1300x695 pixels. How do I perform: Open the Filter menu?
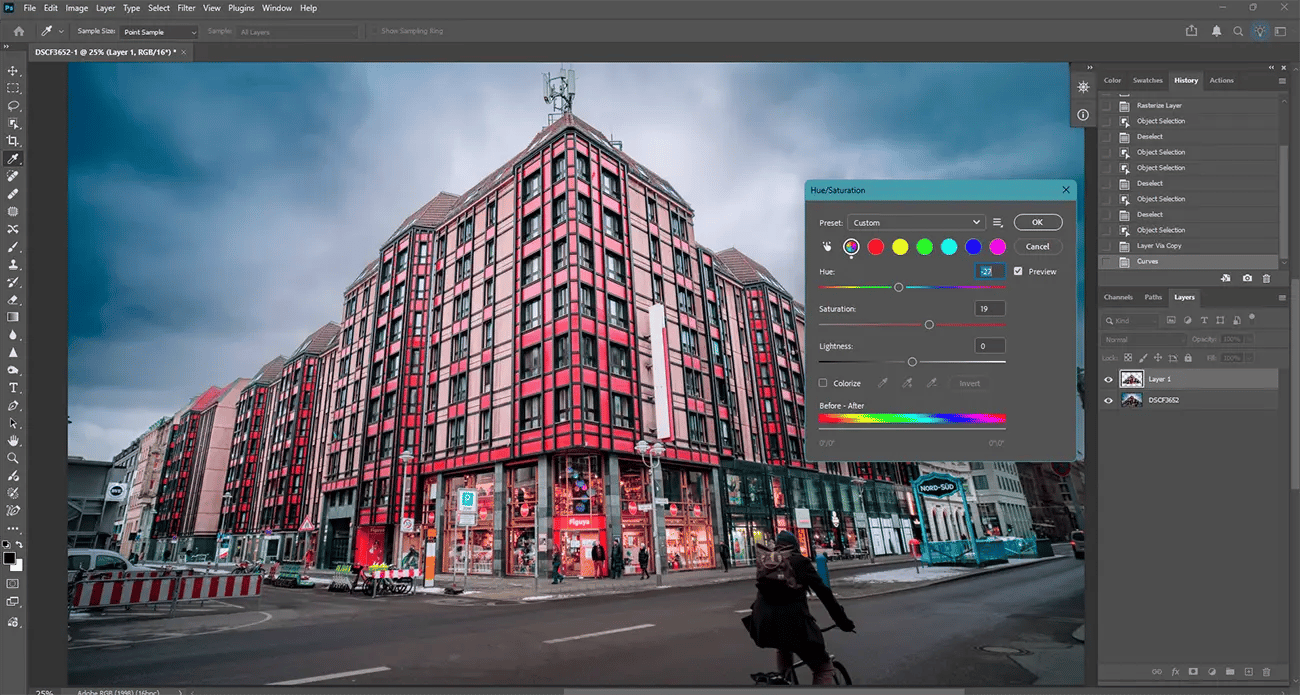tap(186, 8)
